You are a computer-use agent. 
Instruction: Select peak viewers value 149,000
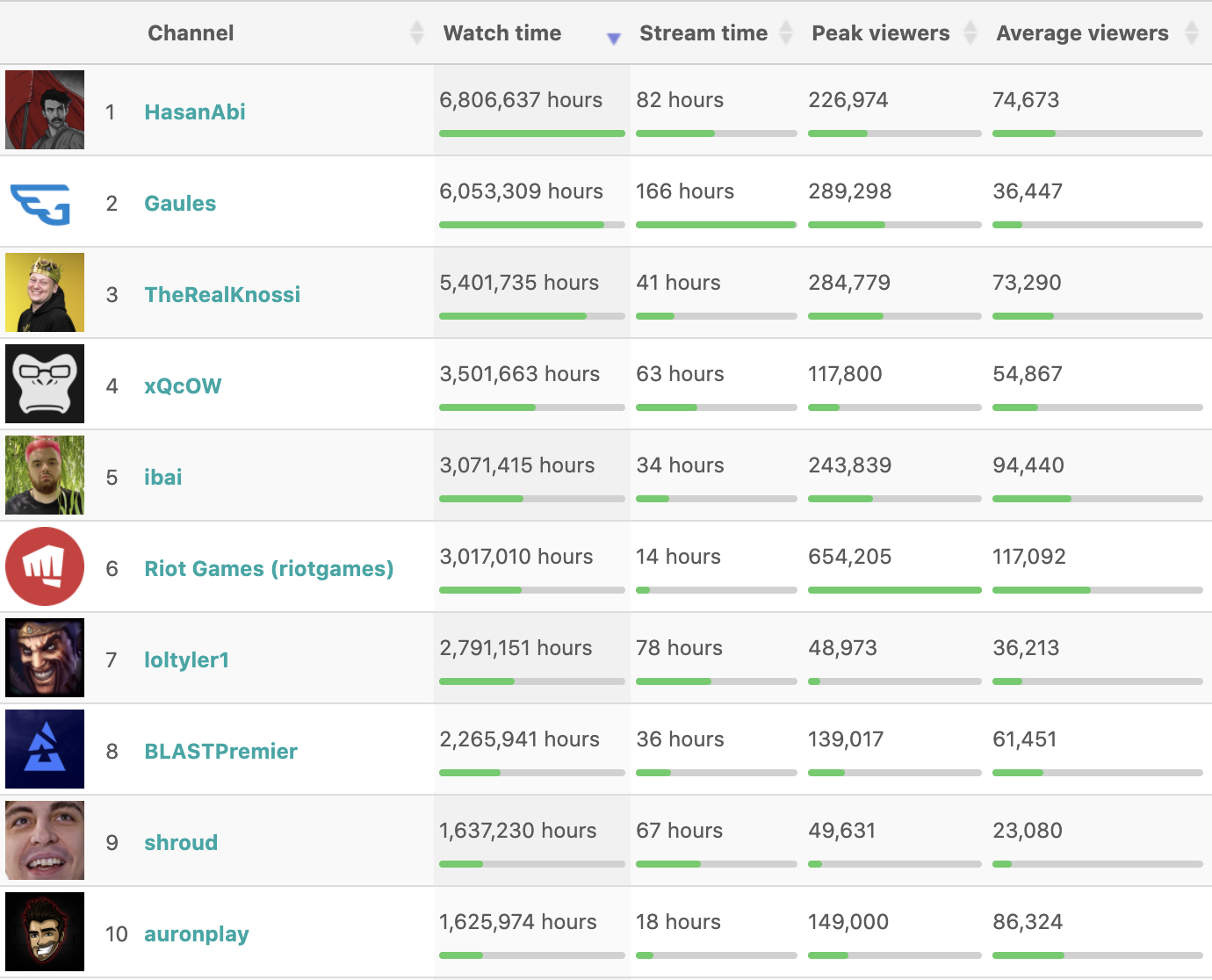pos(848,922)
